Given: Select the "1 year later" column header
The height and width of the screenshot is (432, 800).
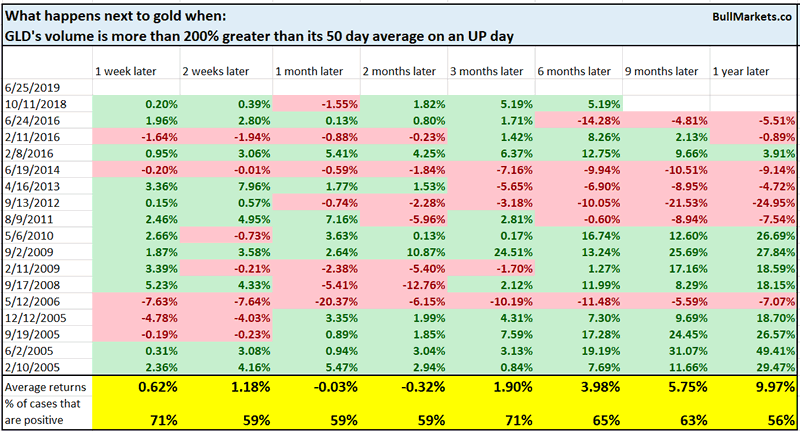Looking at the screenshot, I should 741,72.
